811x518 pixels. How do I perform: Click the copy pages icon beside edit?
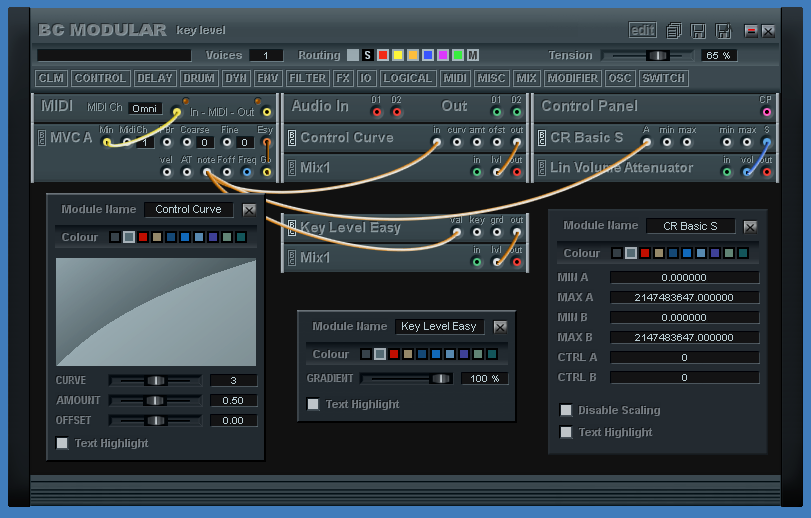point(675,31)
